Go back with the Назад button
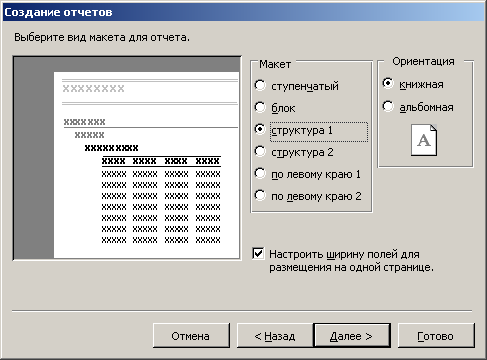The width and height of the screenshot is (487, 360). [275, 336]
